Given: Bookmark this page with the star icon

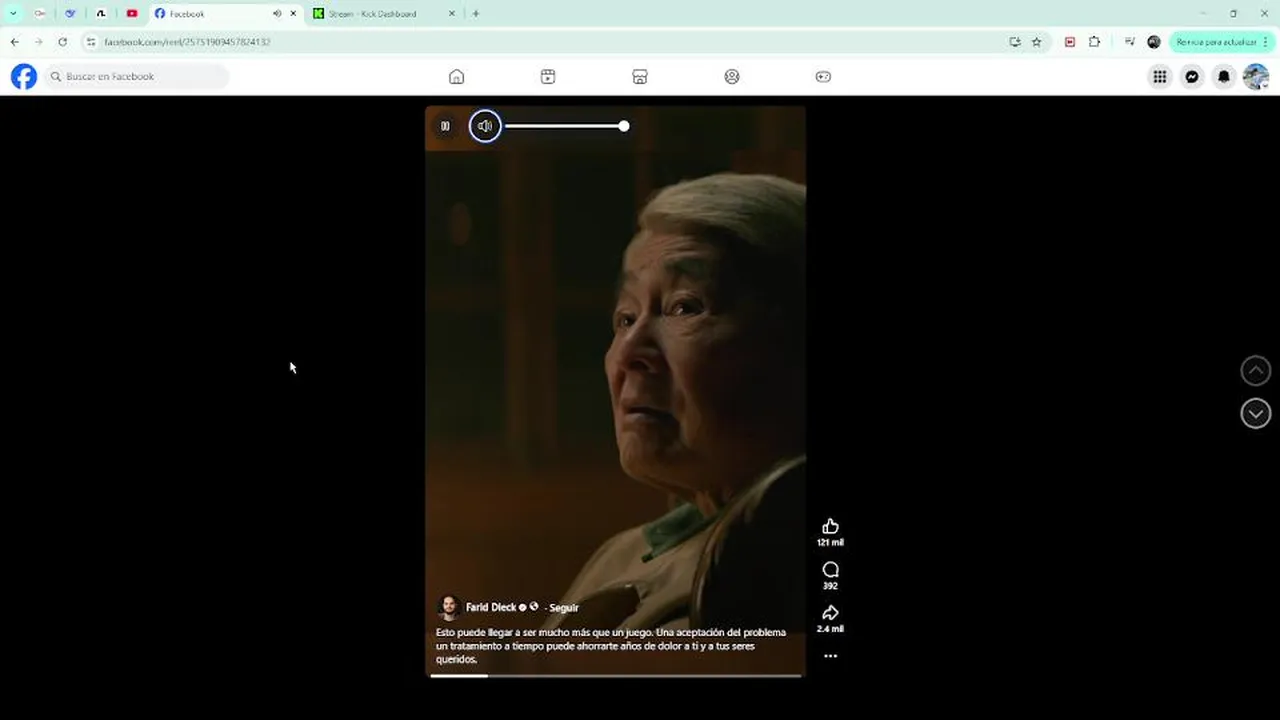Looking at the screenshot, I should pos(1037,42).
